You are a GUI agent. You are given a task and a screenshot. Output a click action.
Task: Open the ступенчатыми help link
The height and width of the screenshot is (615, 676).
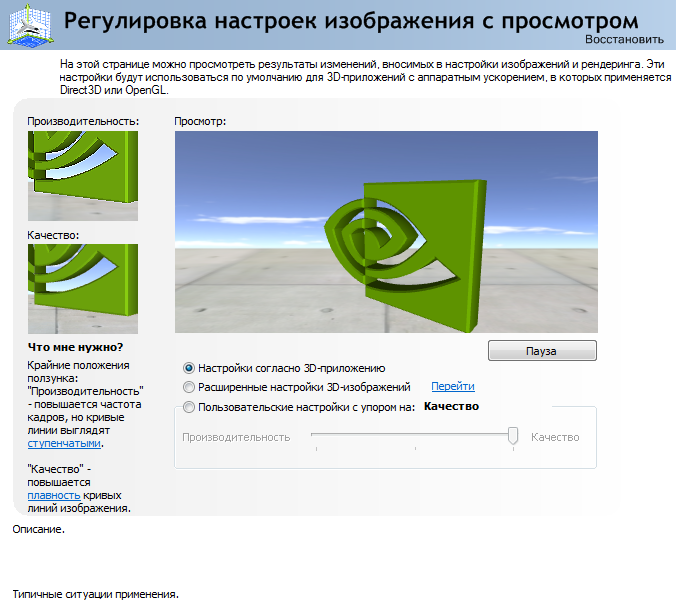[x=64, y=443]
